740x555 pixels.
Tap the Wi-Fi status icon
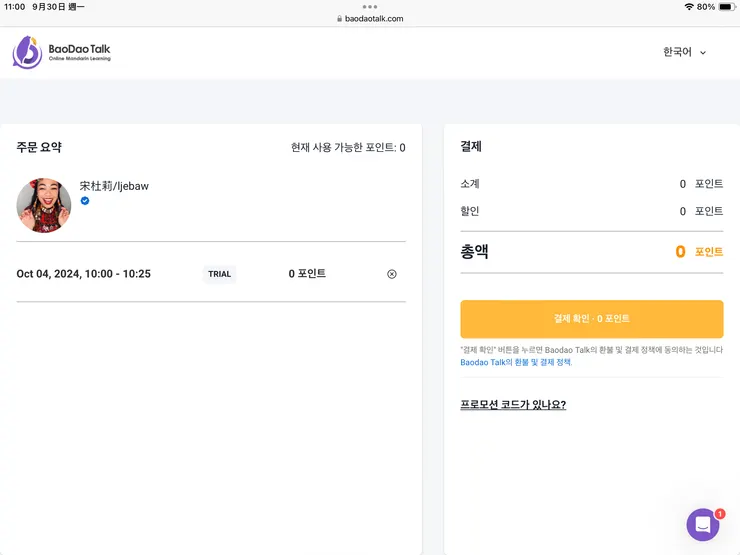(x=689, y=7)
